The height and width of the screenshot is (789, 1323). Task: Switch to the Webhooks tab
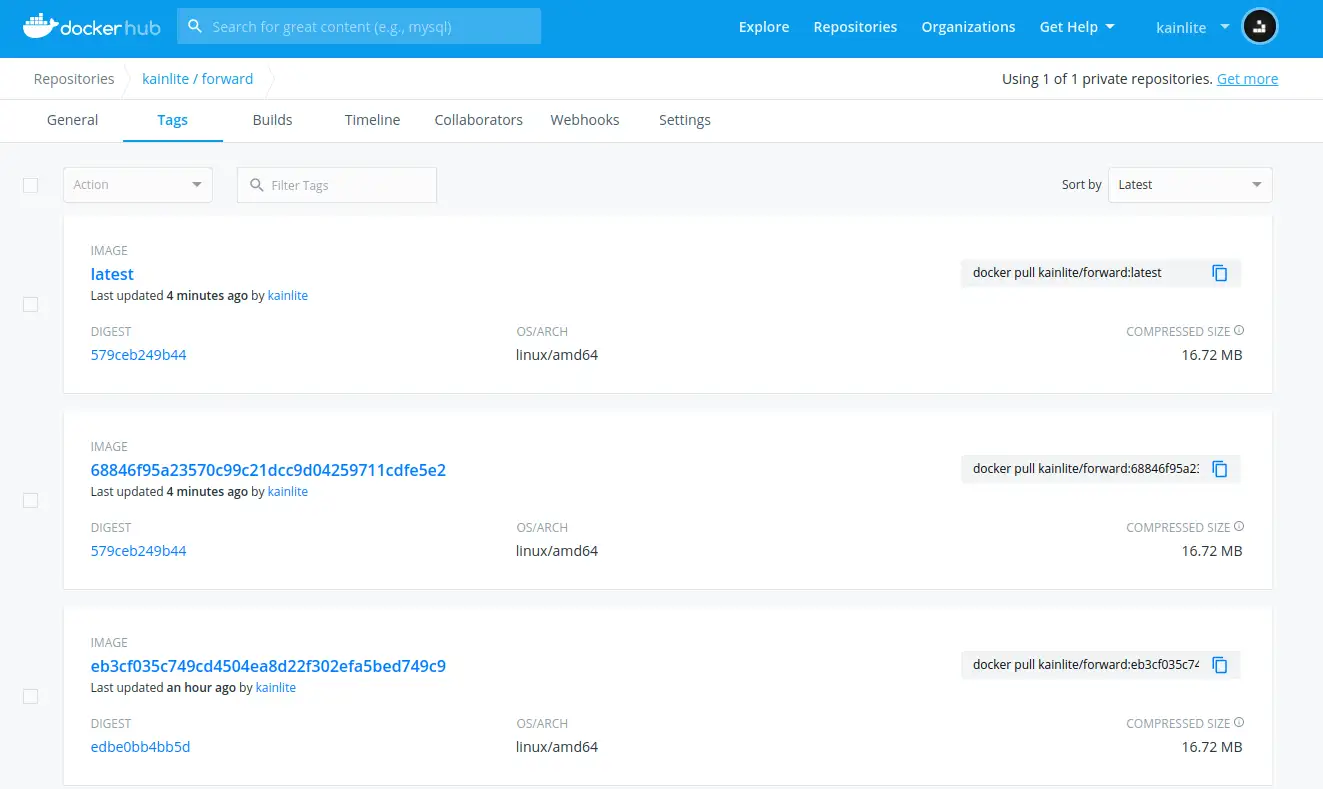(x=585, y=120)
